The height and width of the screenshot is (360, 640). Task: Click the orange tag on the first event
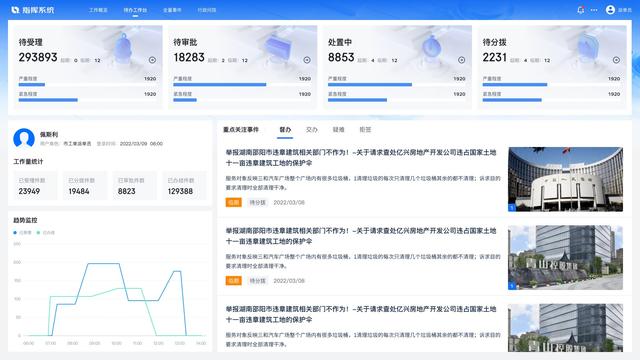pyautogui.click(x=233, y=202)
